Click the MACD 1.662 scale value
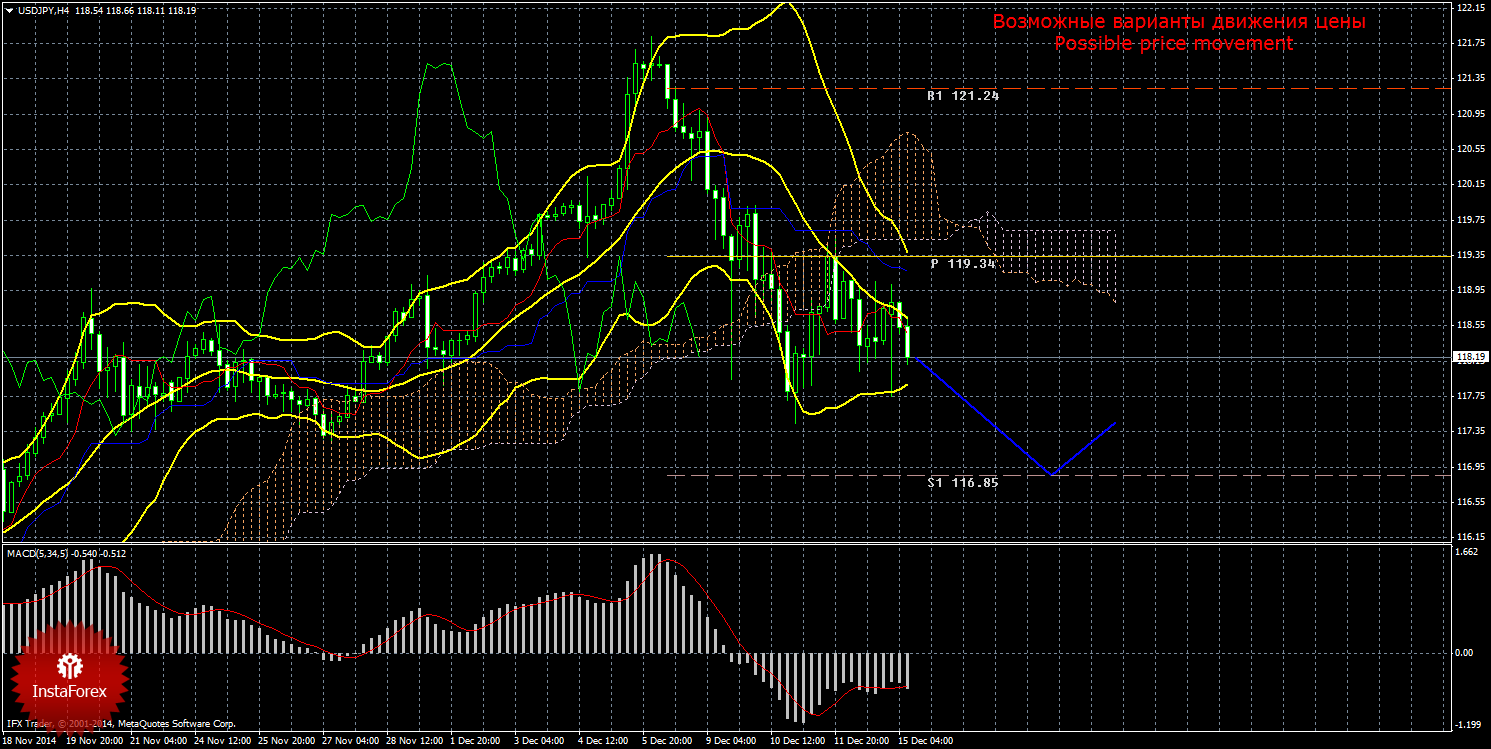Image resolution: width=1491 pixels, height=749 pixels. click(1467, 551)
